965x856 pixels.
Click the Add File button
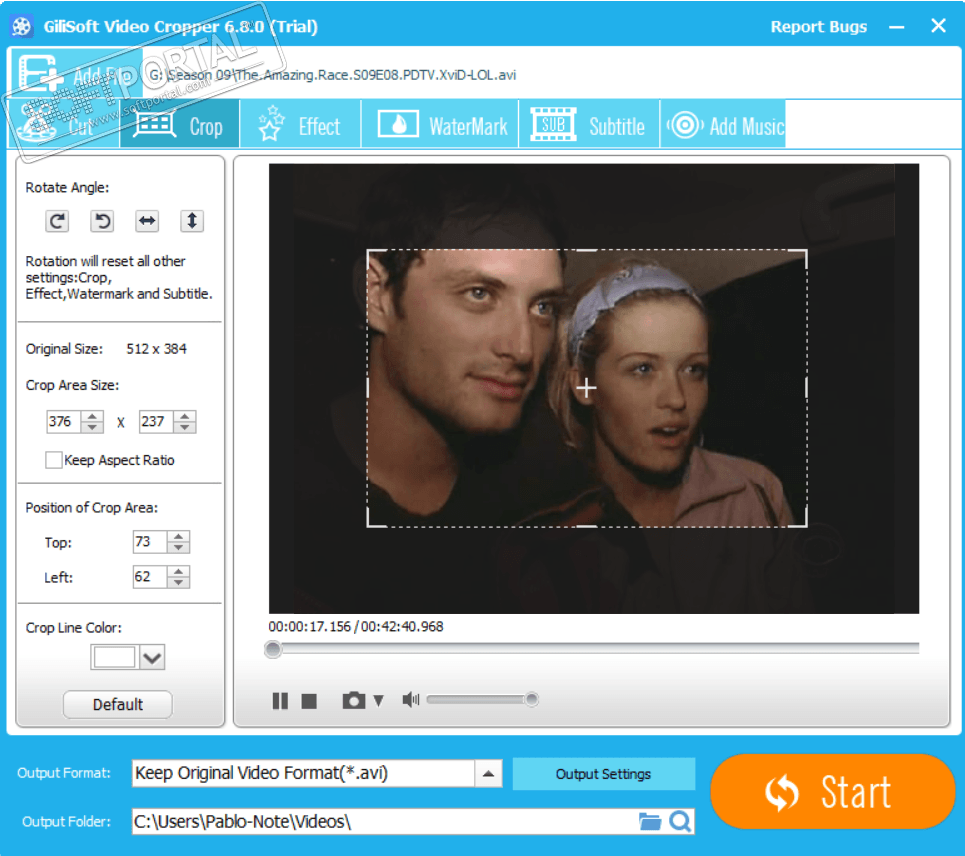pyautogui.click(x=76, y=73)
